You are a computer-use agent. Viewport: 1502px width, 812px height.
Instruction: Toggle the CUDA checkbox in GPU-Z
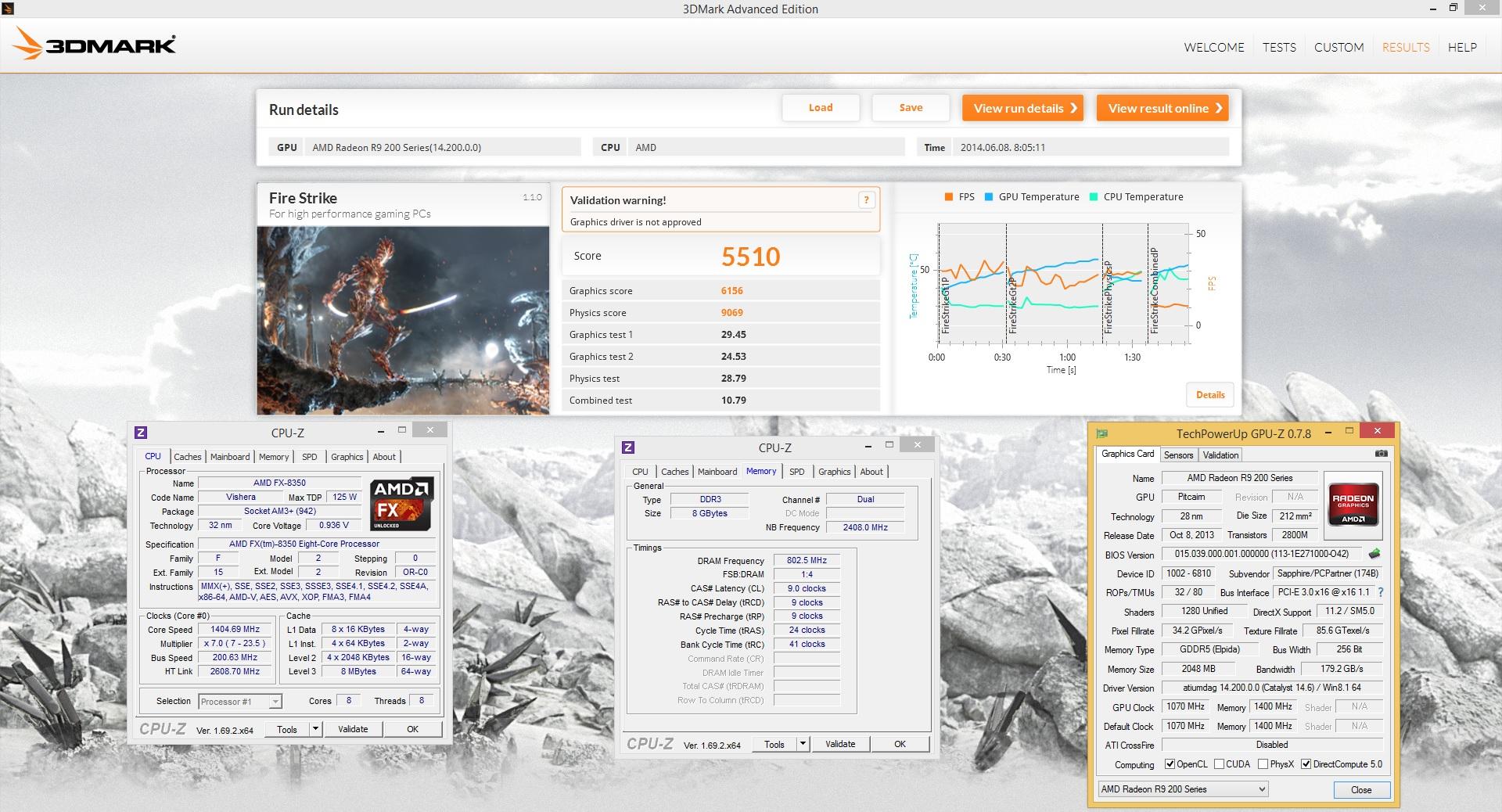coord(1219,764)
